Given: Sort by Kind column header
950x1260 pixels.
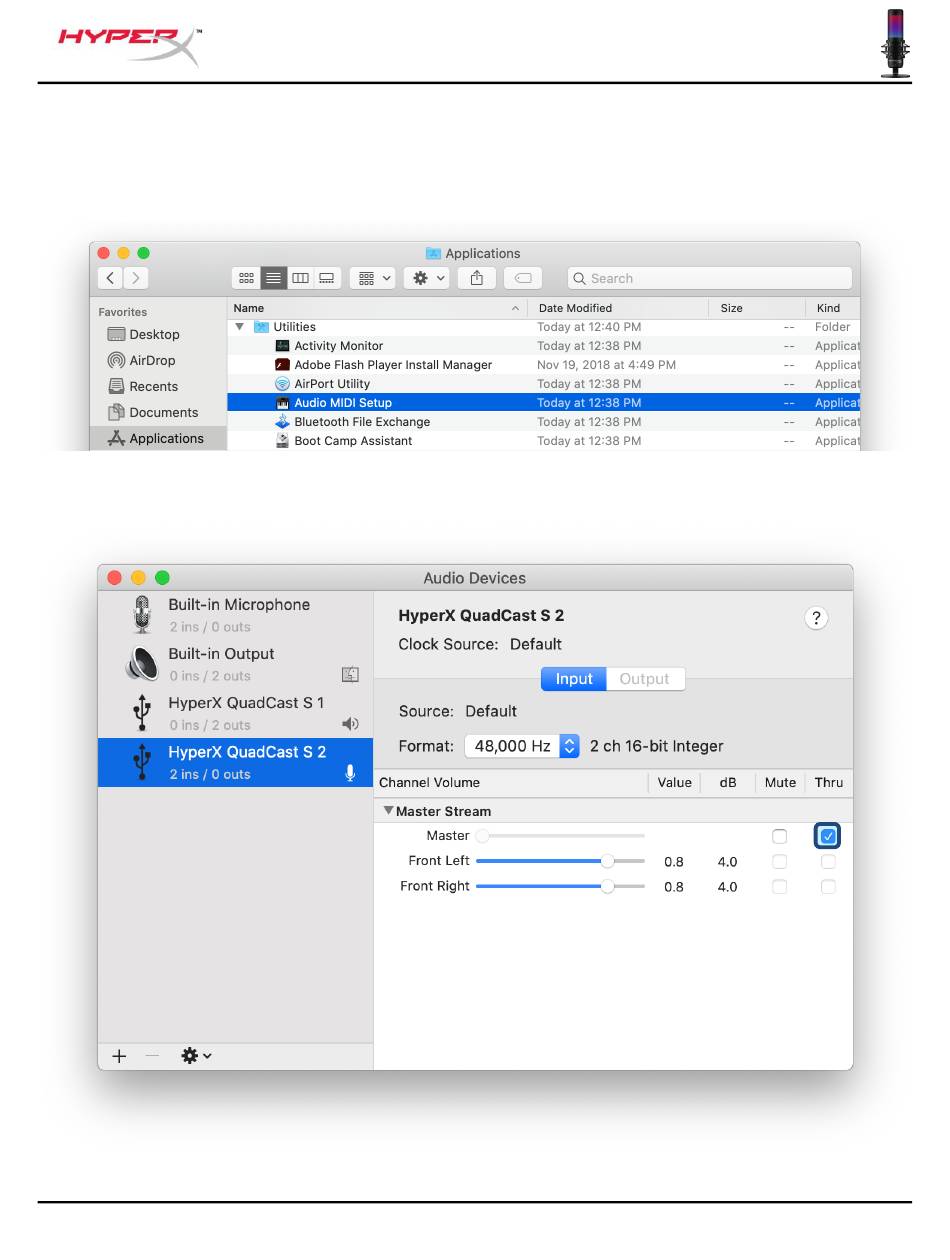Looking at the screenshot, I should pos(833,308).
